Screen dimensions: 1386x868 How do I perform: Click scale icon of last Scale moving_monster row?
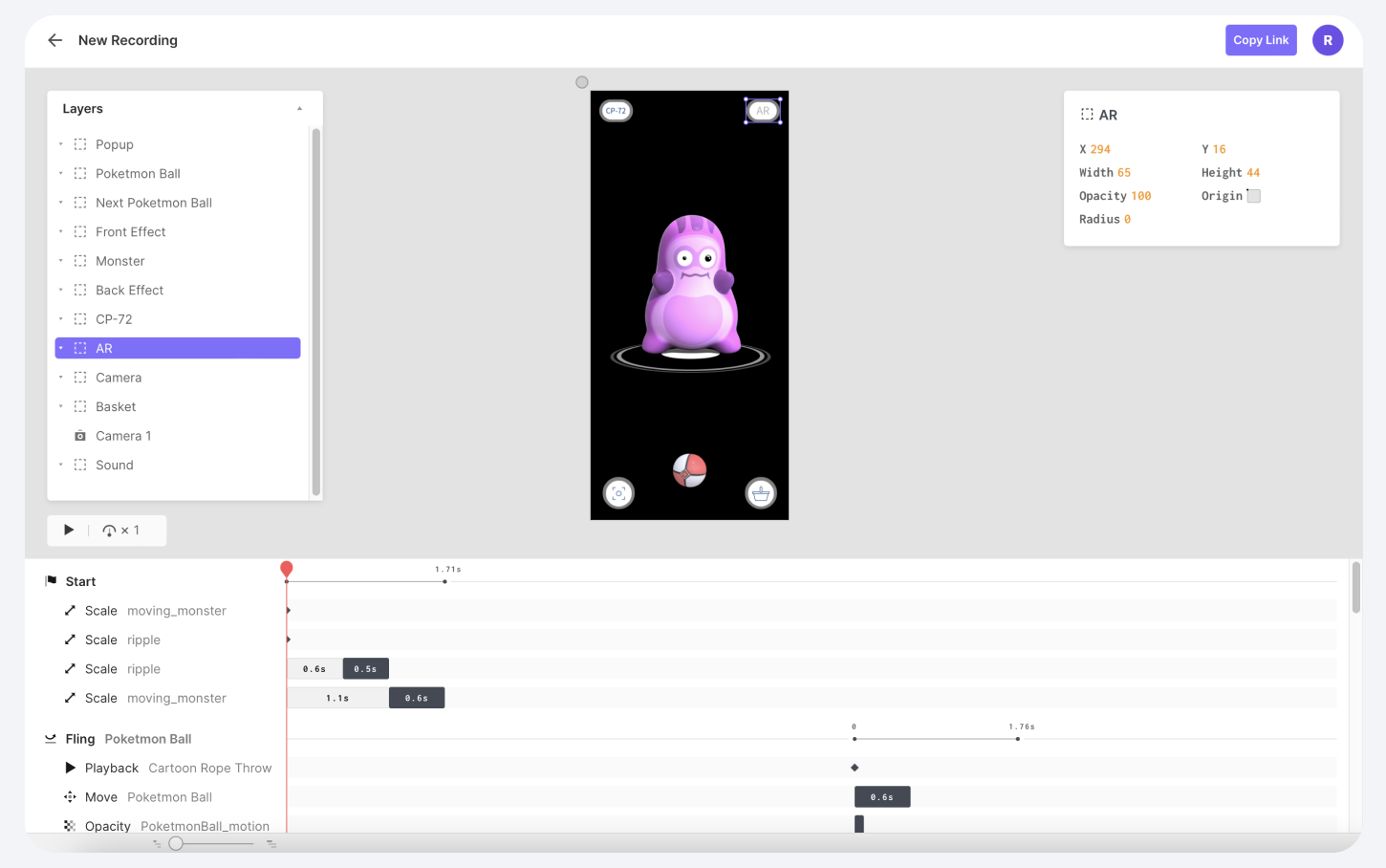70,698
